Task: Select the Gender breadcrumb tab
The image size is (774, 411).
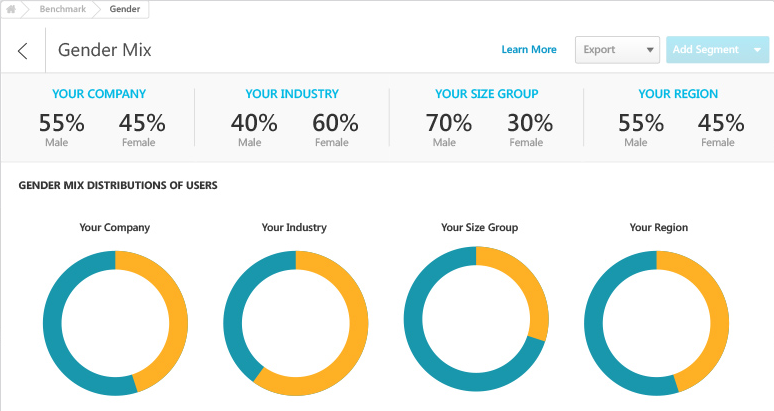Action: coord(124,10)
